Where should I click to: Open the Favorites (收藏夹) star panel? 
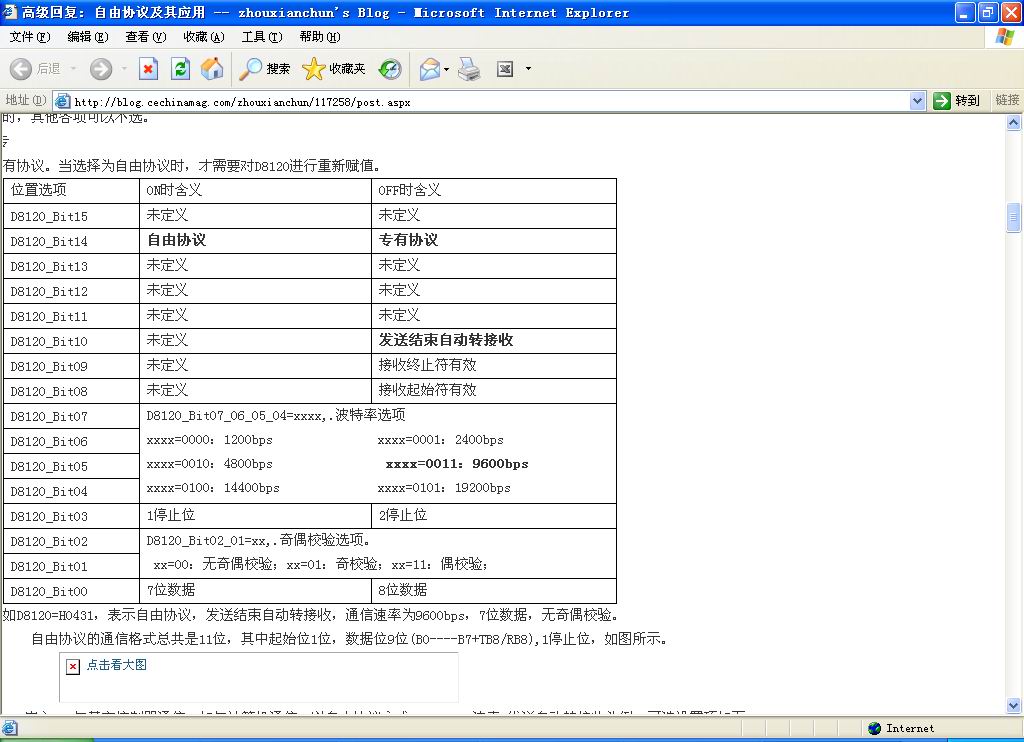(x=335, y=69)
